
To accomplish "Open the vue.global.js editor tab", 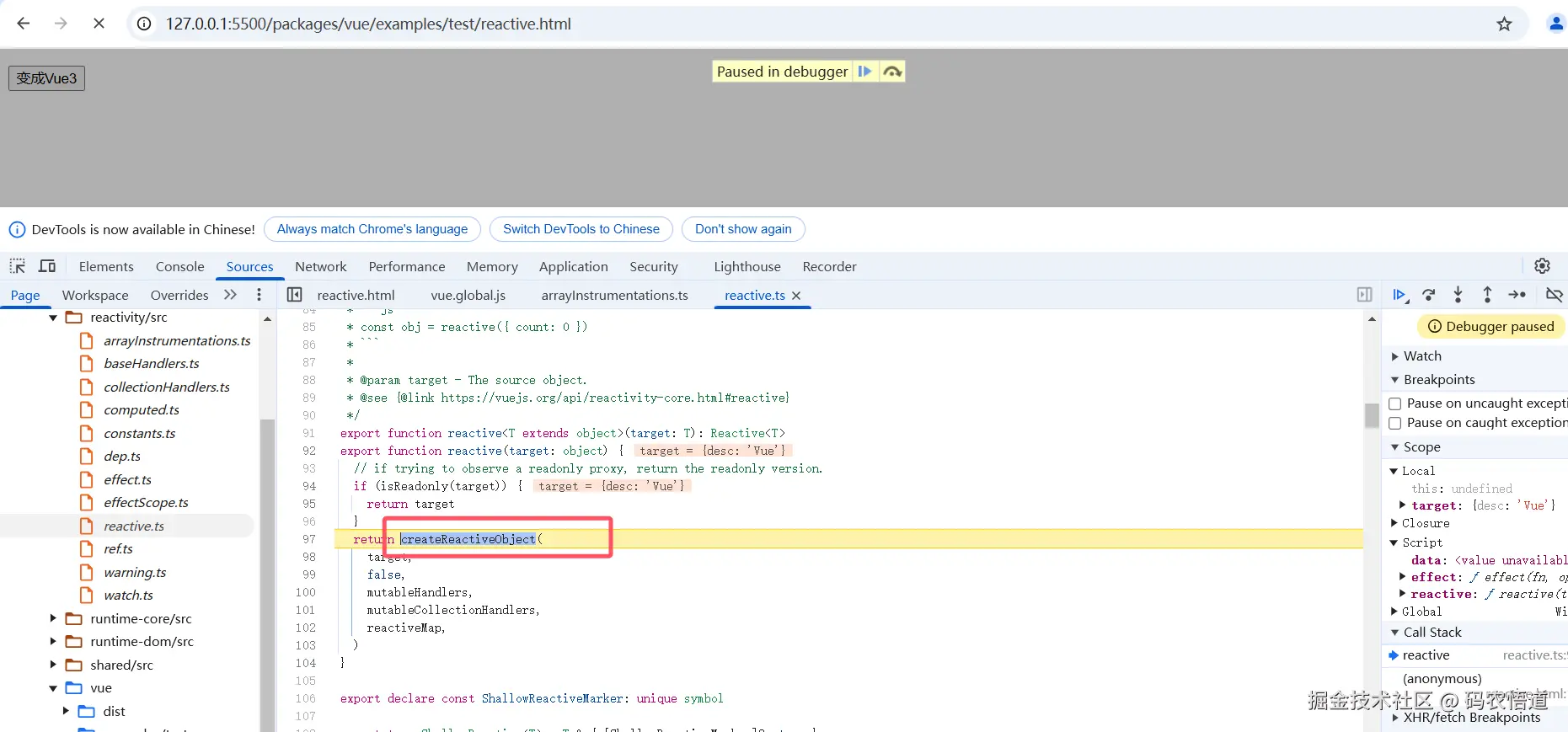I will coord(468,295).
